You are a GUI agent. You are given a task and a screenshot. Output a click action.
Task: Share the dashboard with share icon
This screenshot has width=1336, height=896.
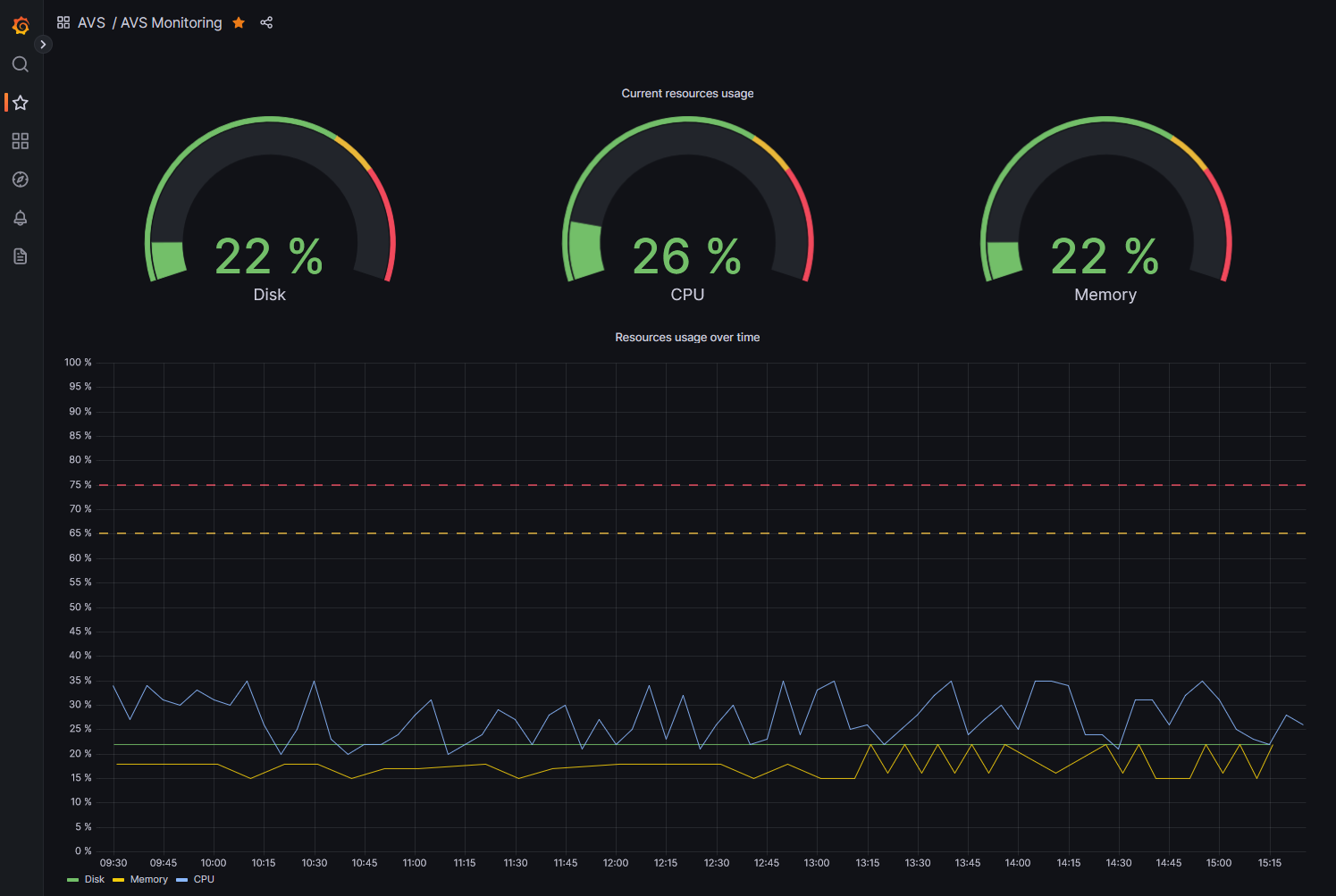pos(266,22)
